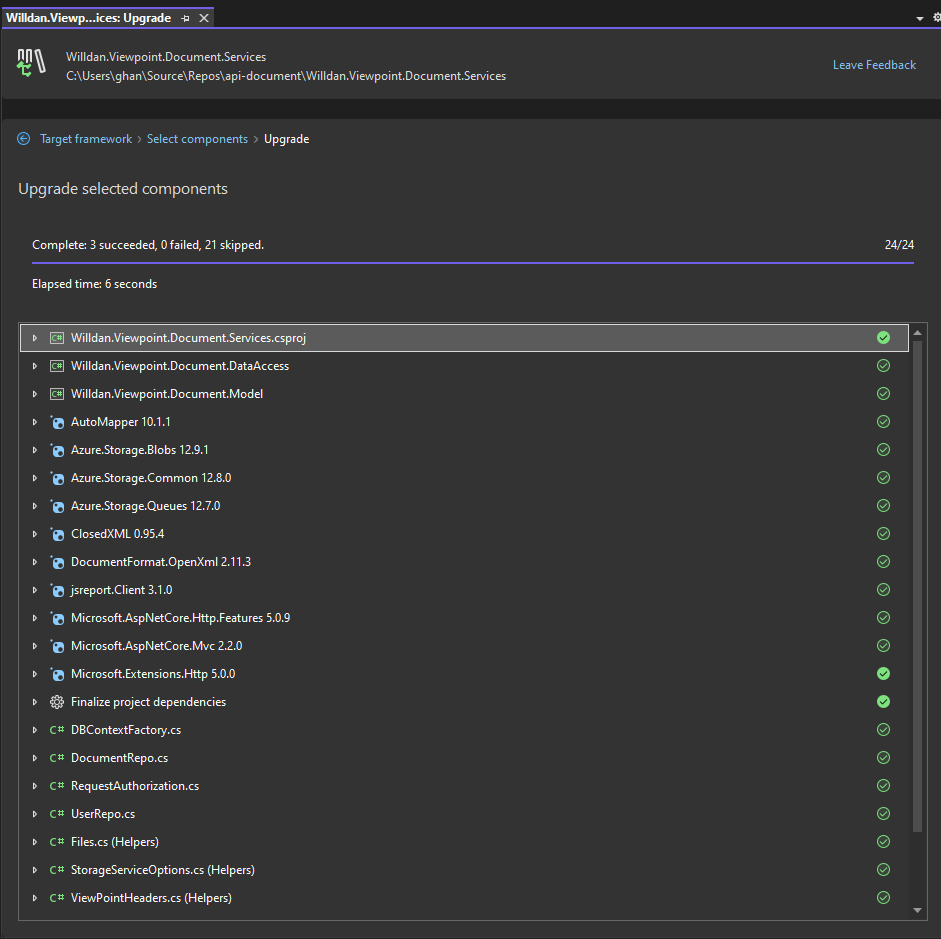Click the NuGet package icon beside AutoMapper 10.1.1

coord(57,422)
